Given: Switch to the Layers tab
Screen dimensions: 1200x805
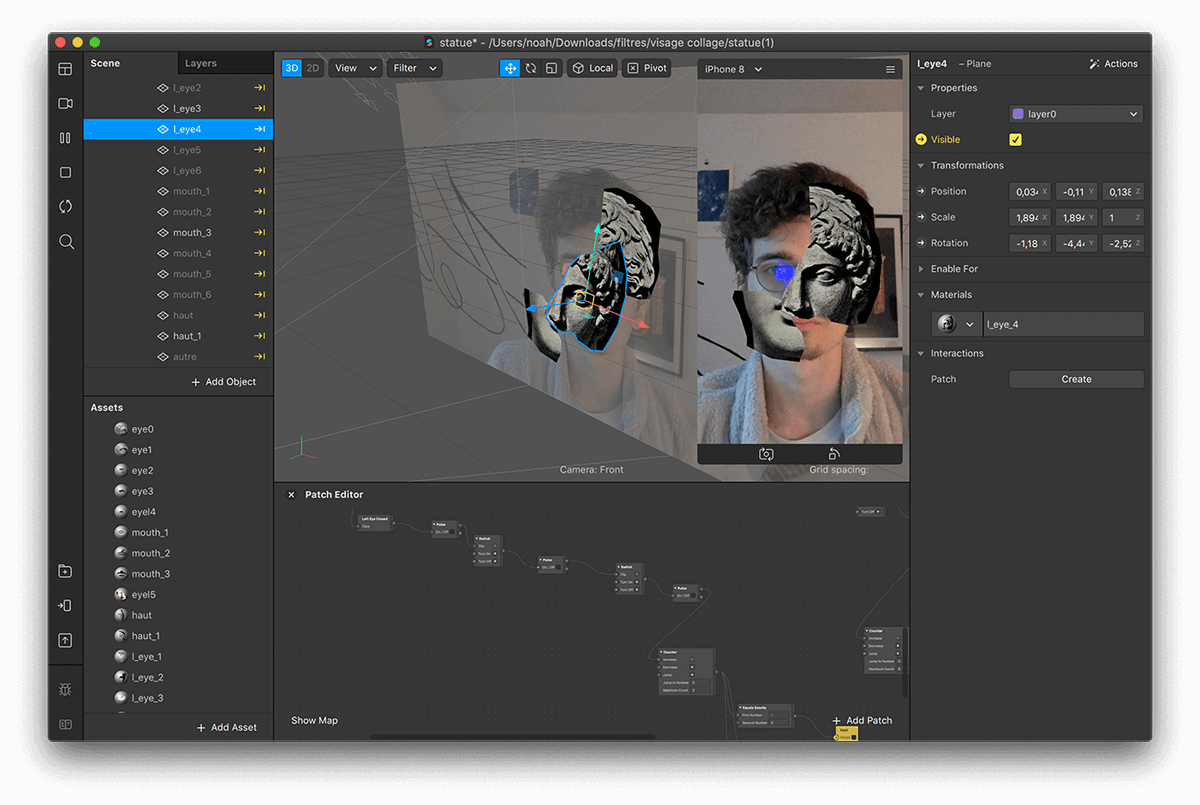Looking at the screenshot, I should point(201,63).
